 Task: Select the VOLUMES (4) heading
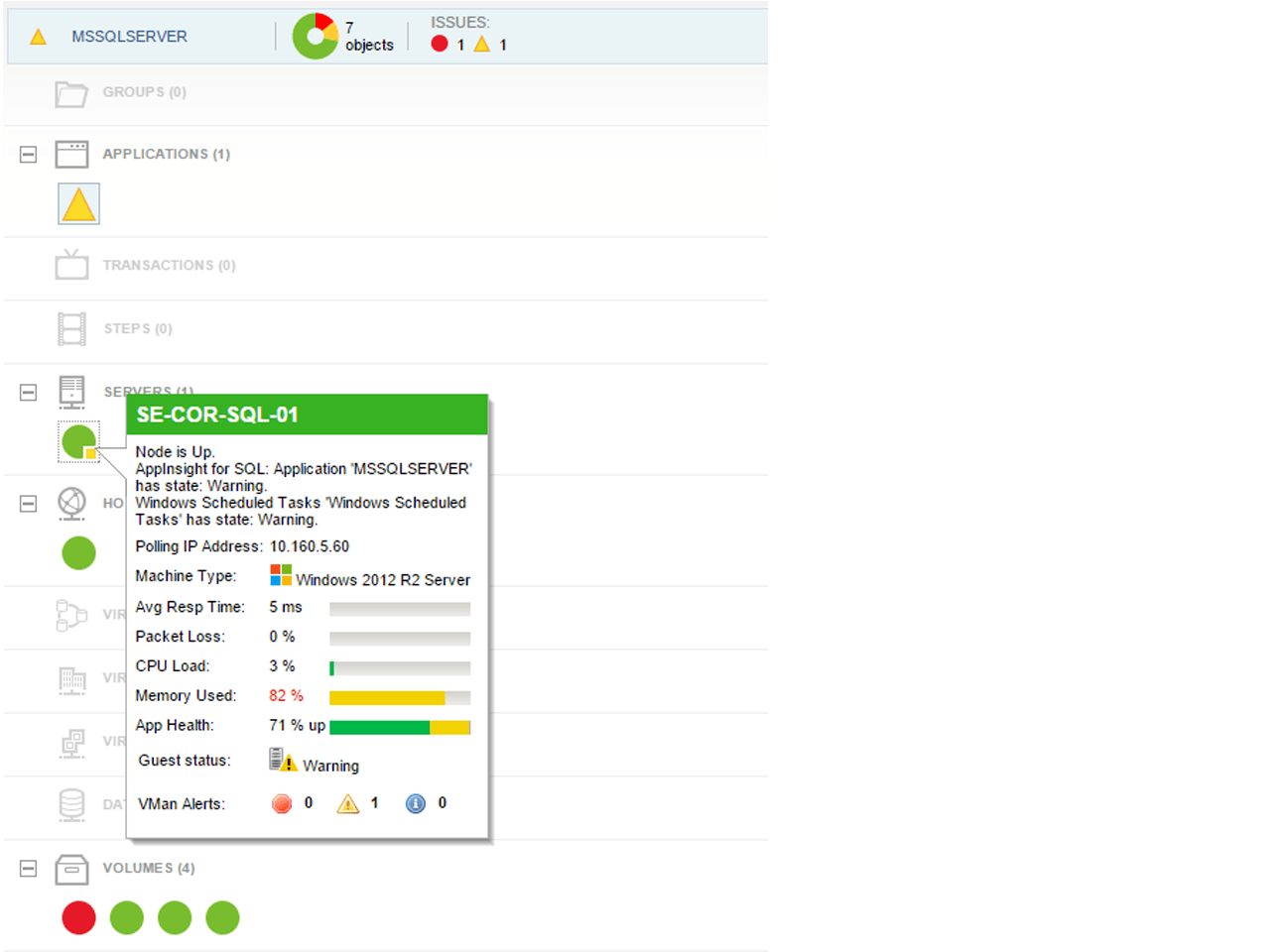(x=149, y=868)
